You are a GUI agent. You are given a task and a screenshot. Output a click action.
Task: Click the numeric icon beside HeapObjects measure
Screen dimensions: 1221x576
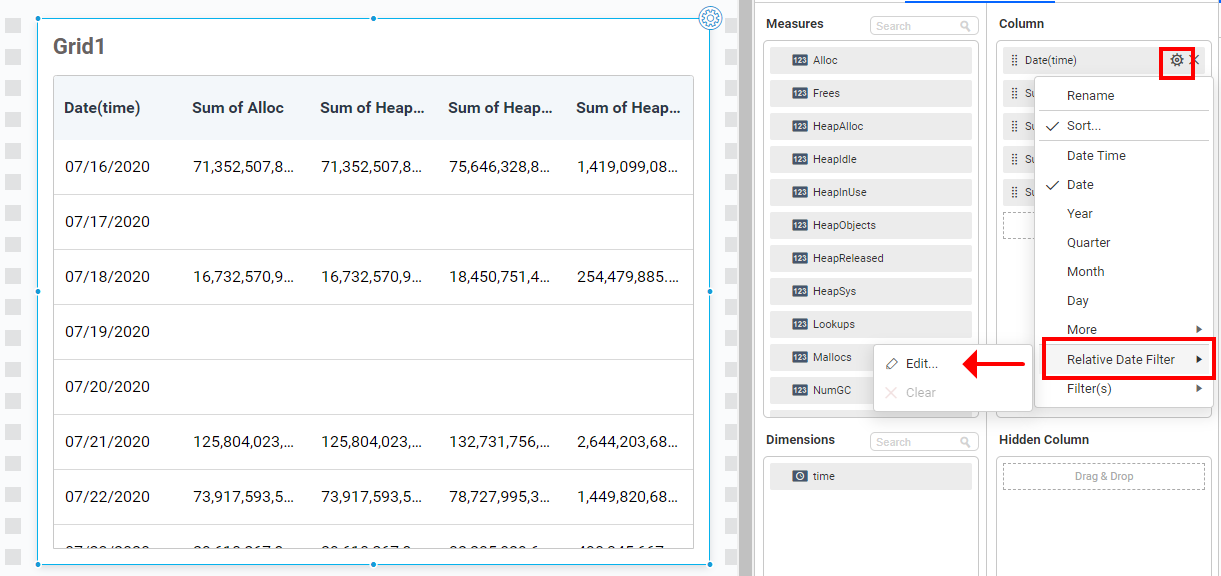(799, 226)
